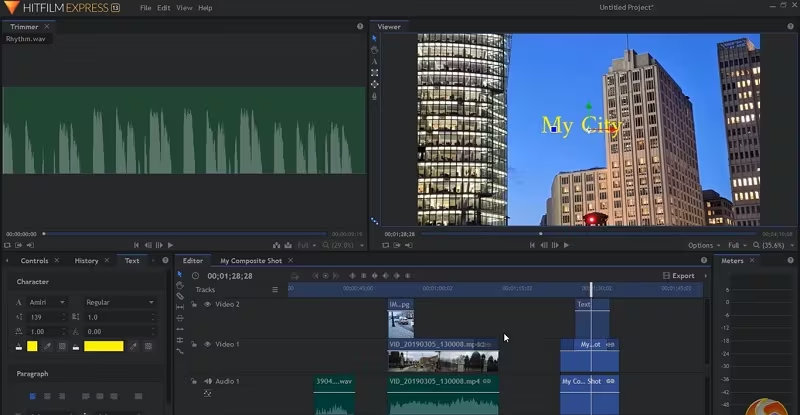Switch to My Composite Shot tab
This screenshot has height=415, width=800.
click(251, 260)
